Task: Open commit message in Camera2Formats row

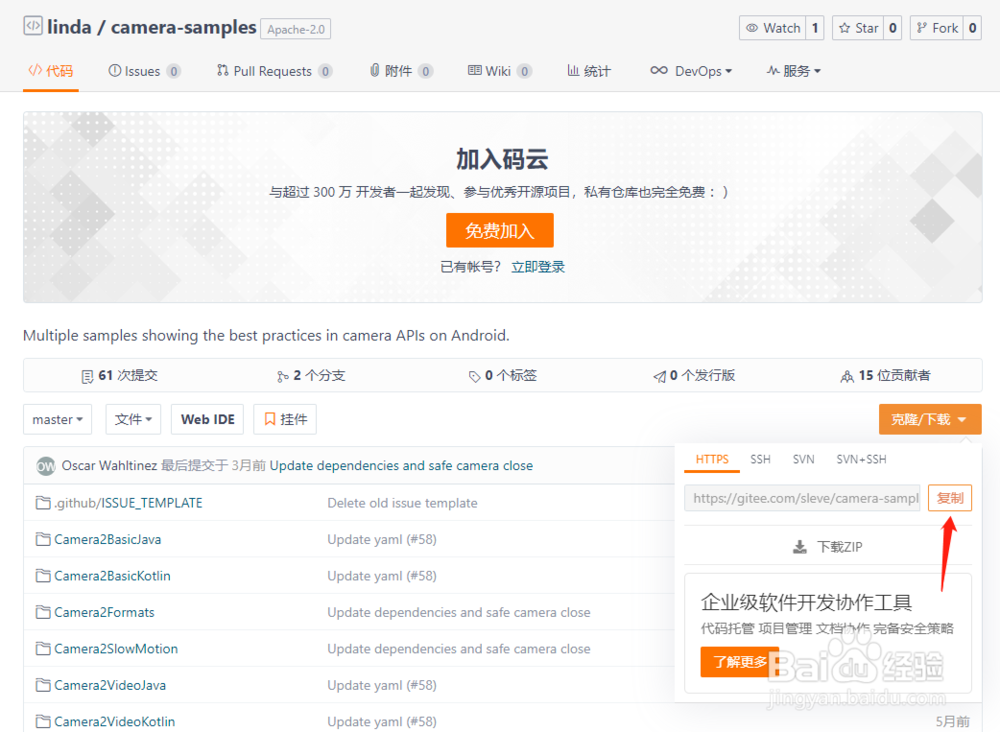Action: (459, 612)
